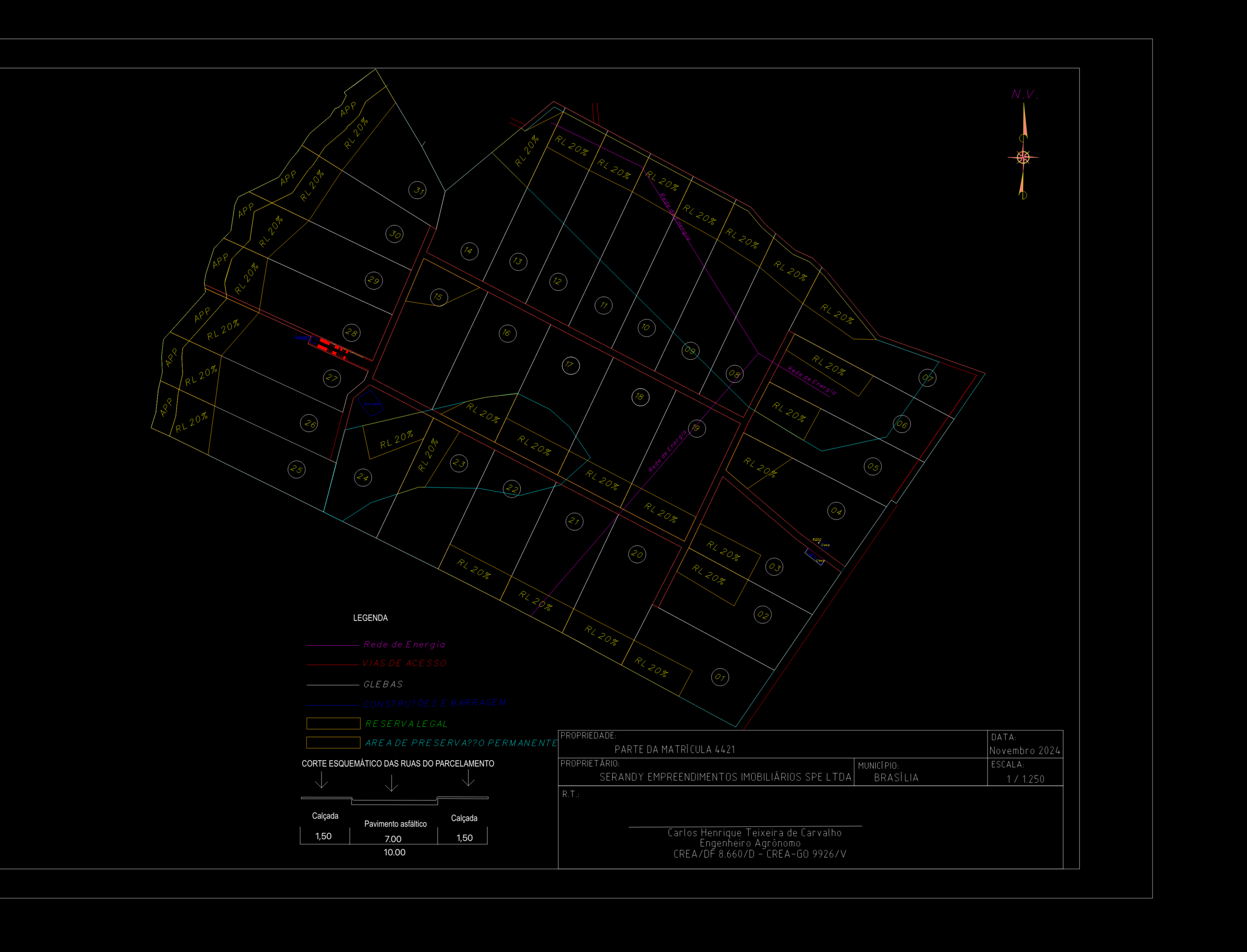Select lot 06 circled number

902,424
